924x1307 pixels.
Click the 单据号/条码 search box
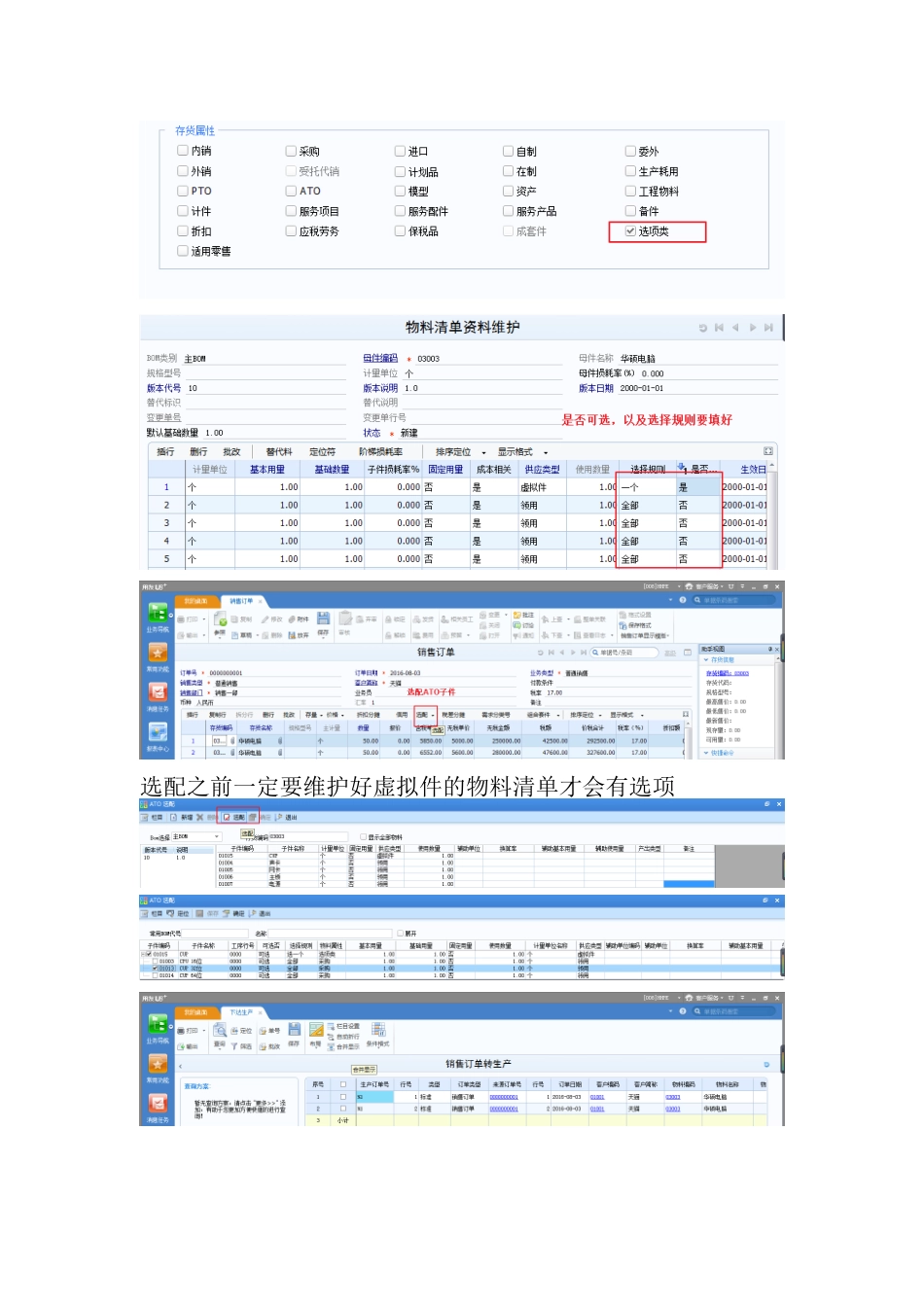pos(624,653)
